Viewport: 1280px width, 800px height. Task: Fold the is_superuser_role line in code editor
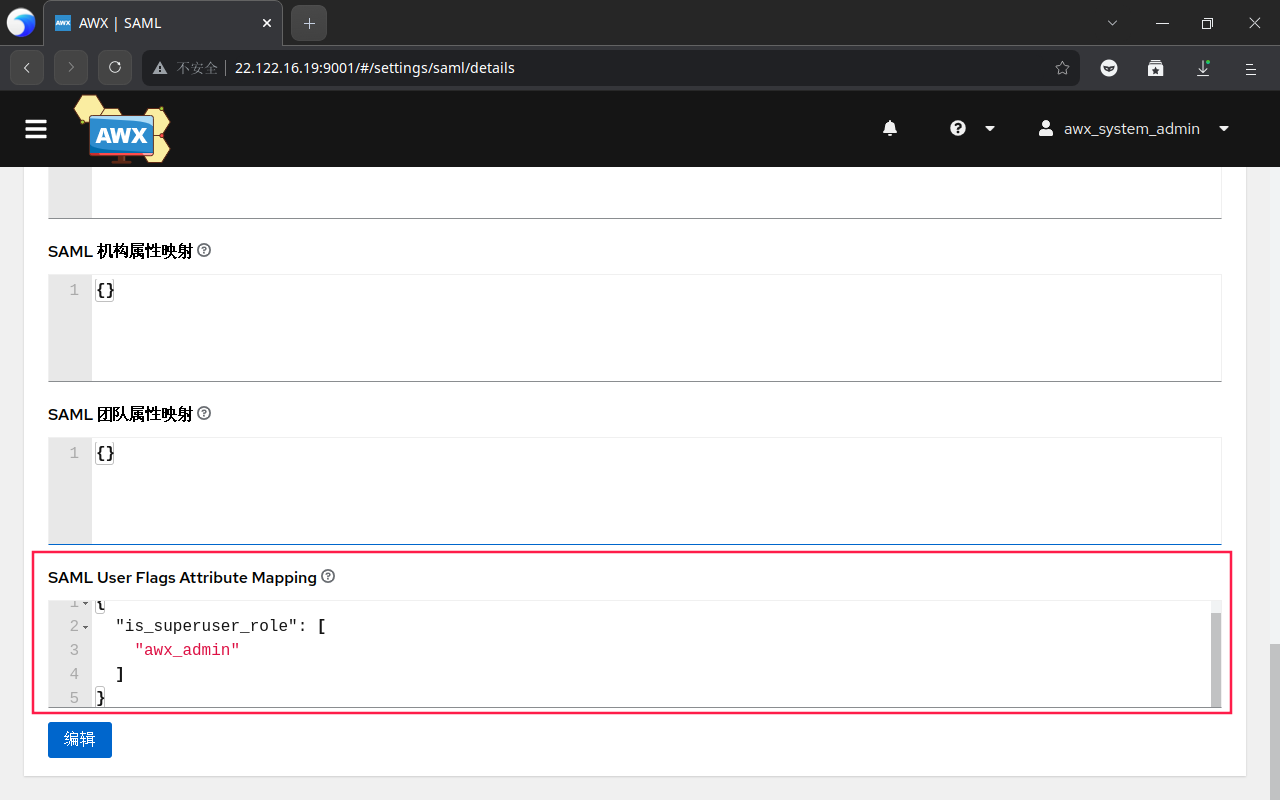tap(86, 627)
